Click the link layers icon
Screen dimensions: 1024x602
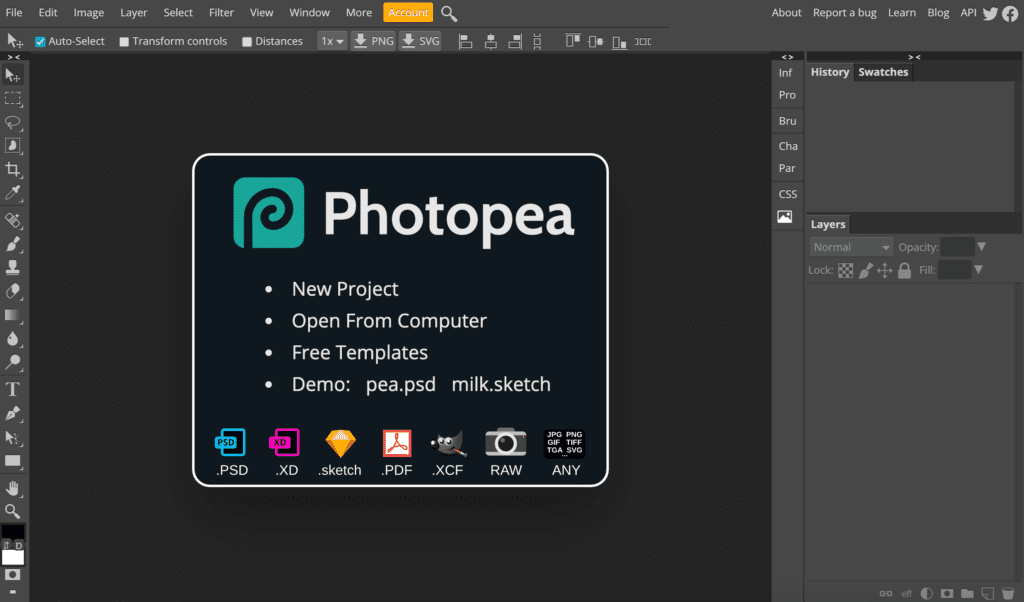(x=886, y=594)
